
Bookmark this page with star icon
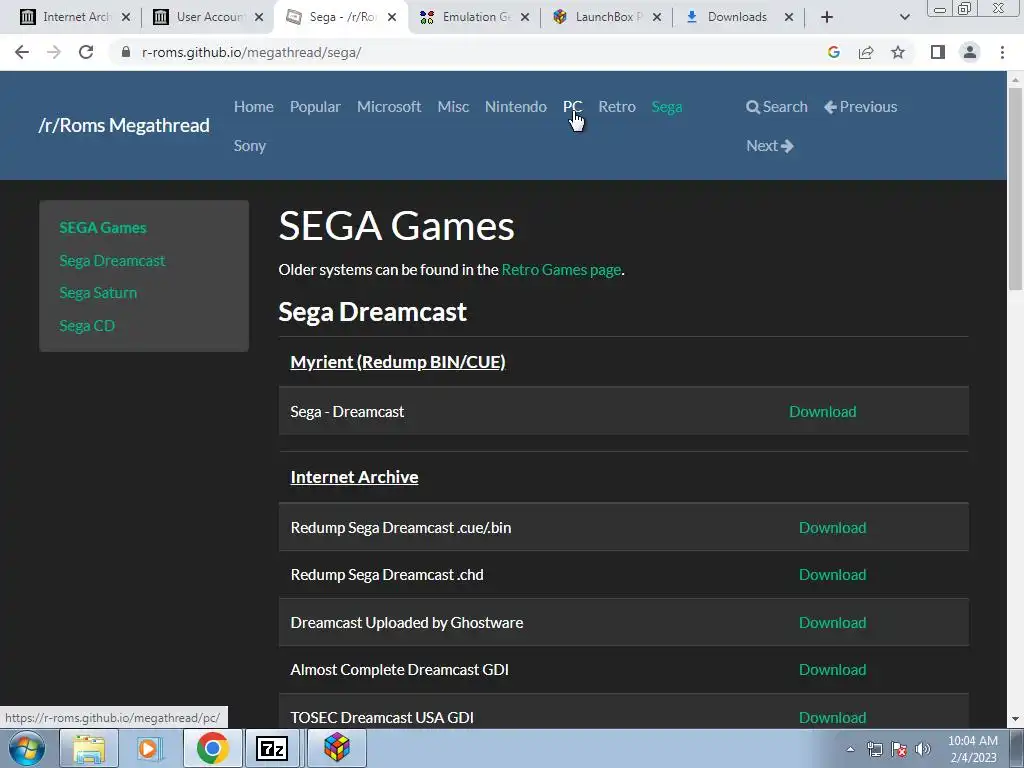click(898, 52)
